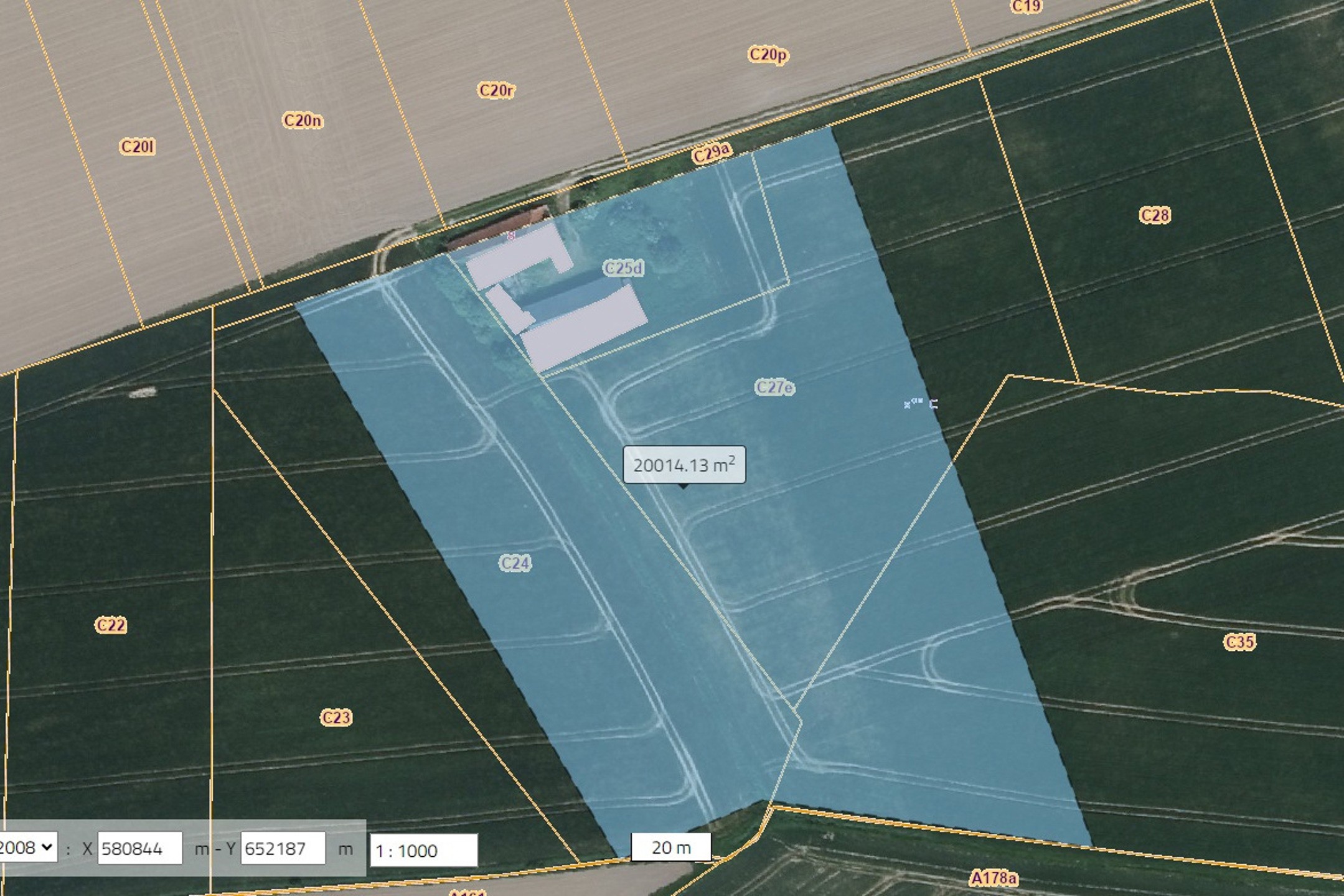
Task: Open the coordinate system dropdown showing 2008
Action: (27, 847)
